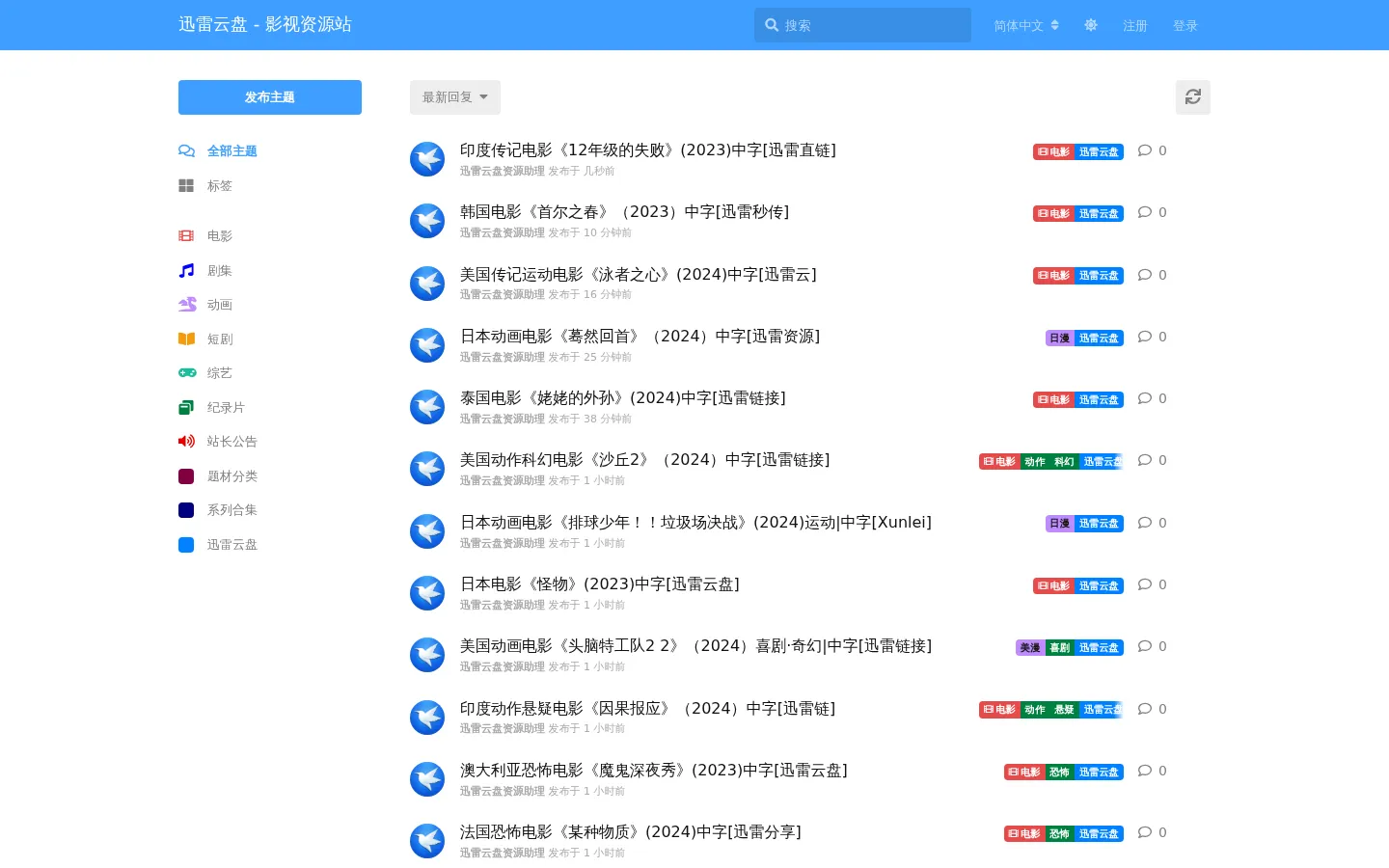This screenshot has height=868, width=1389.
Task: Open the 《泳者之心》 post title
Action: click(x=639, y=275)
